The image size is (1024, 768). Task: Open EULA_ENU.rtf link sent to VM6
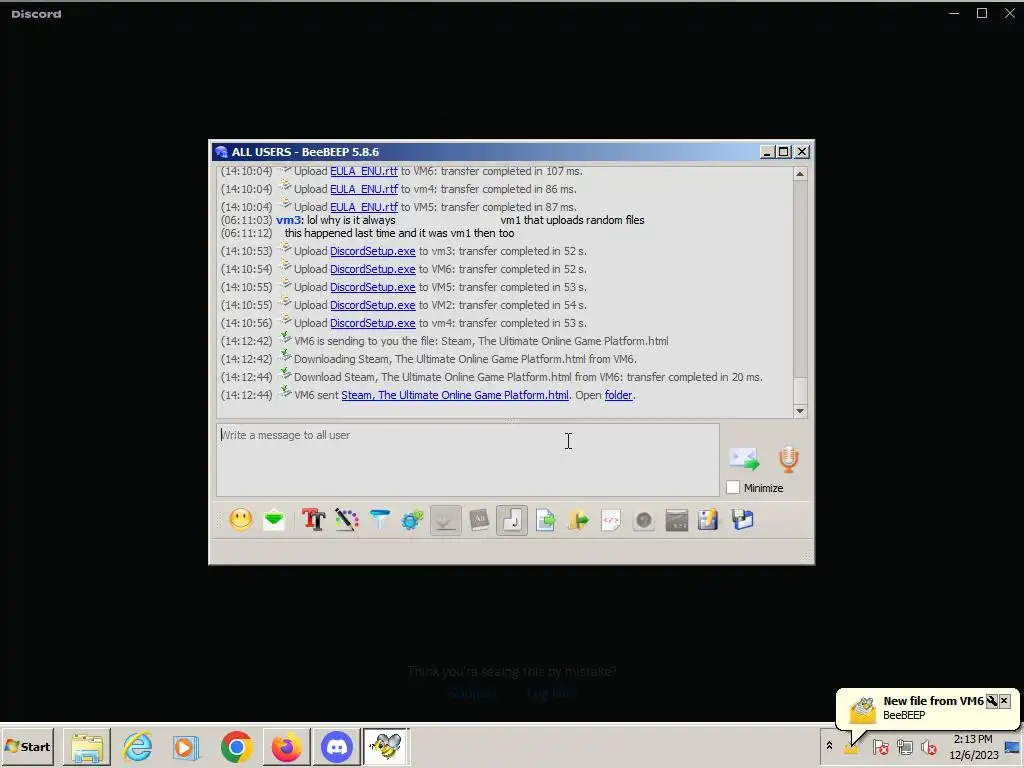(364, 171)
